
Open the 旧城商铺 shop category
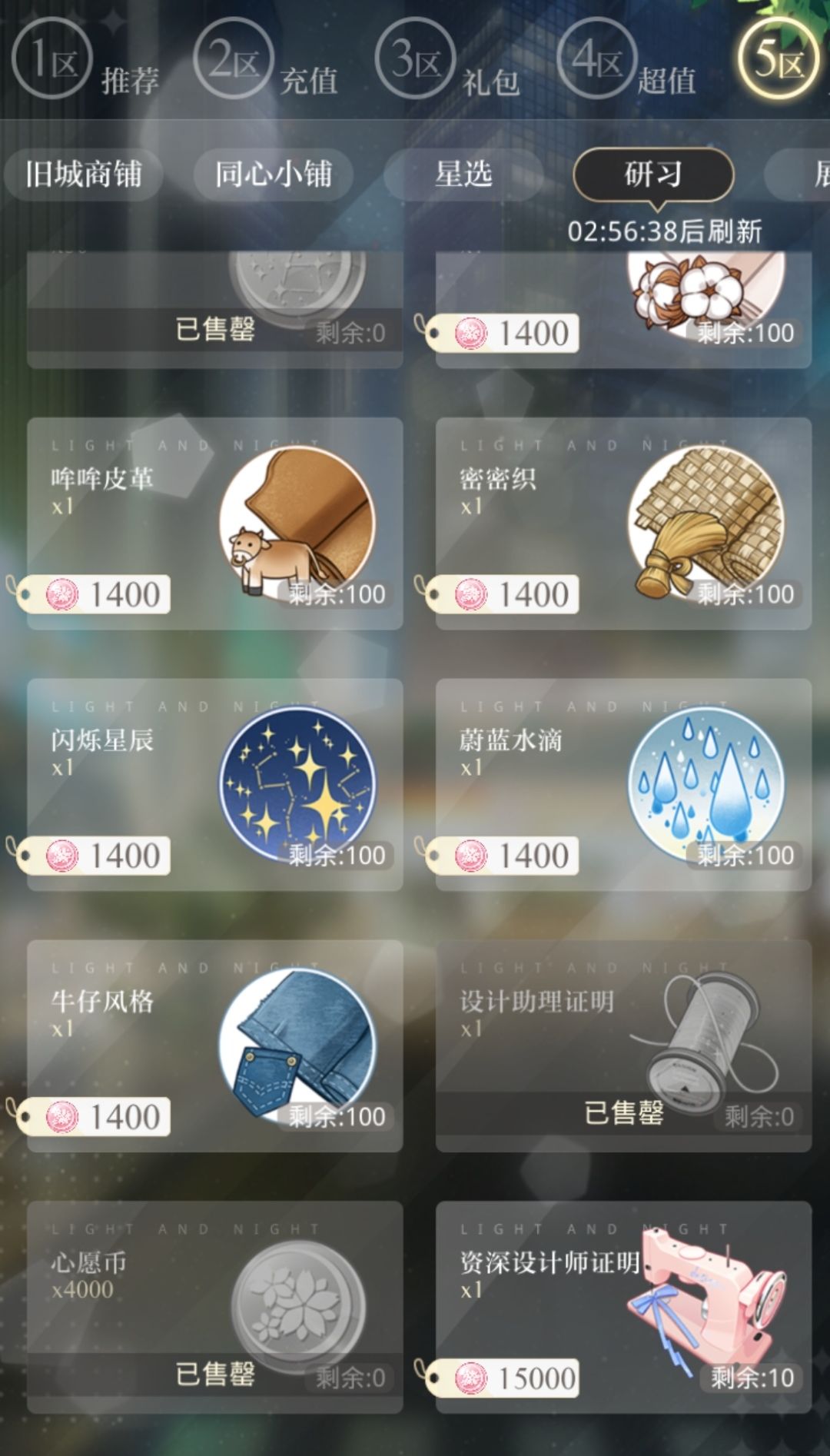coord(84,175)
